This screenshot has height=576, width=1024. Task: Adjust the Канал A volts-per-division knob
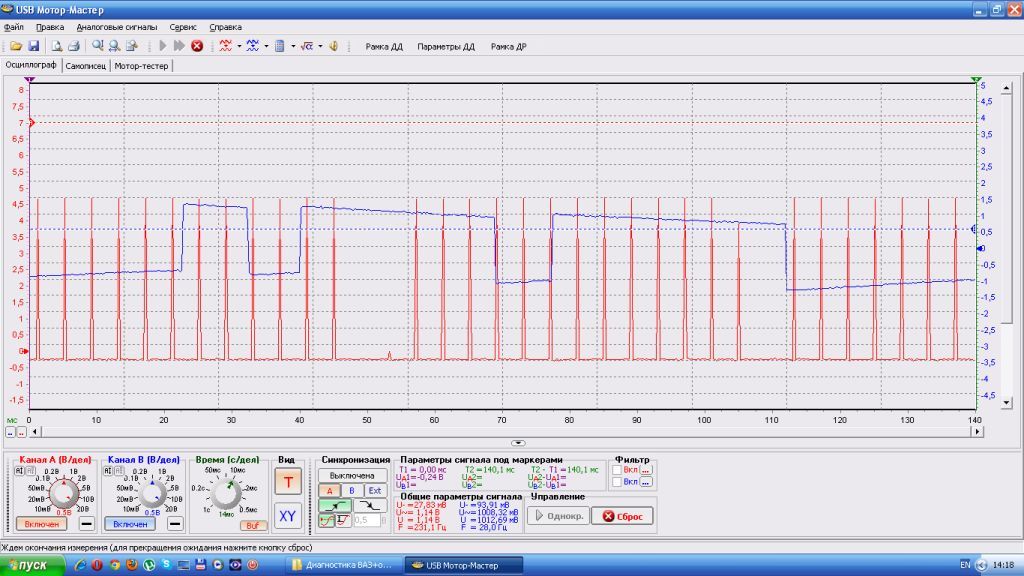click(x=64, y=494)
